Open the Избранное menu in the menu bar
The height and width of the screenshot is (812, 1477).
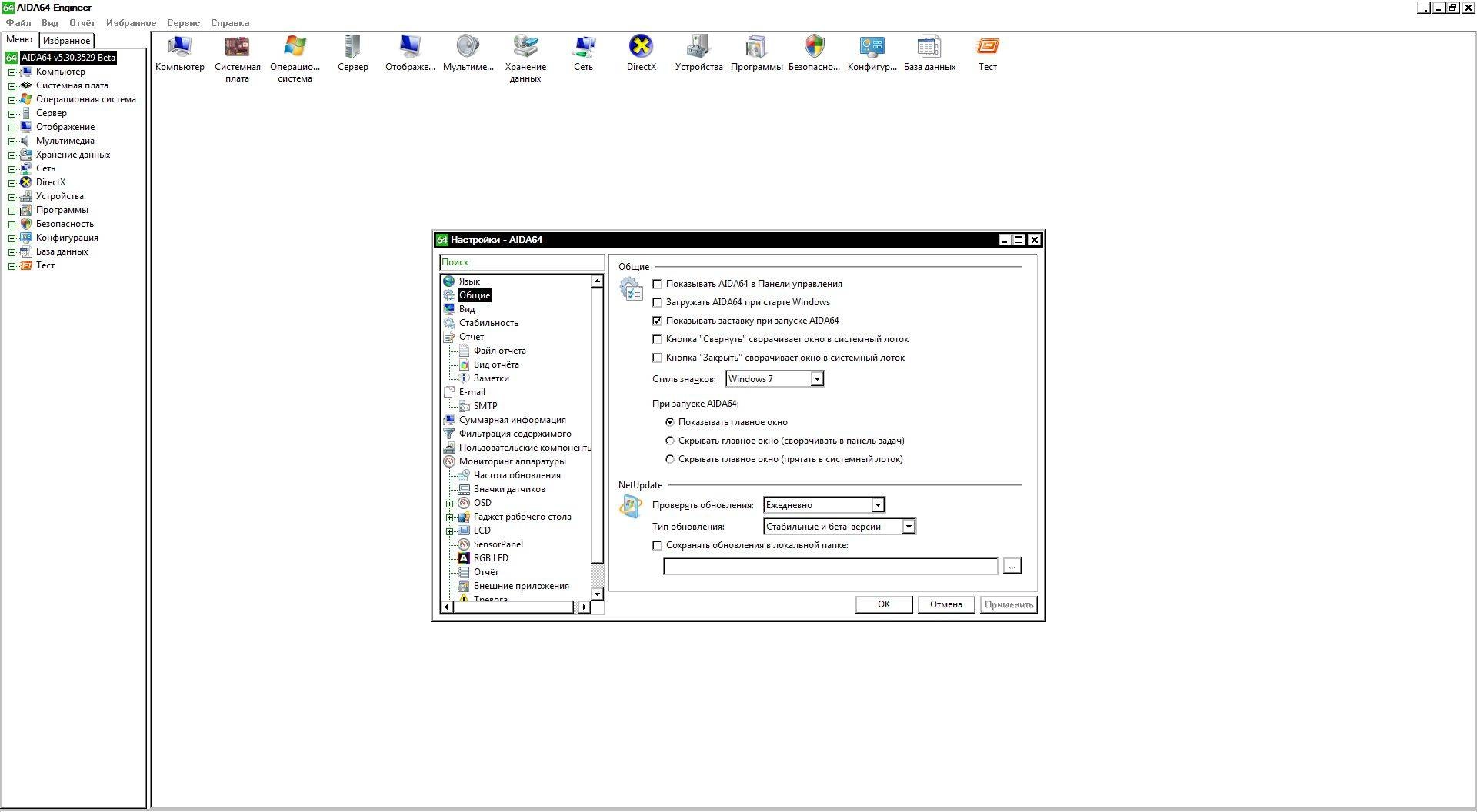[131, 23]
